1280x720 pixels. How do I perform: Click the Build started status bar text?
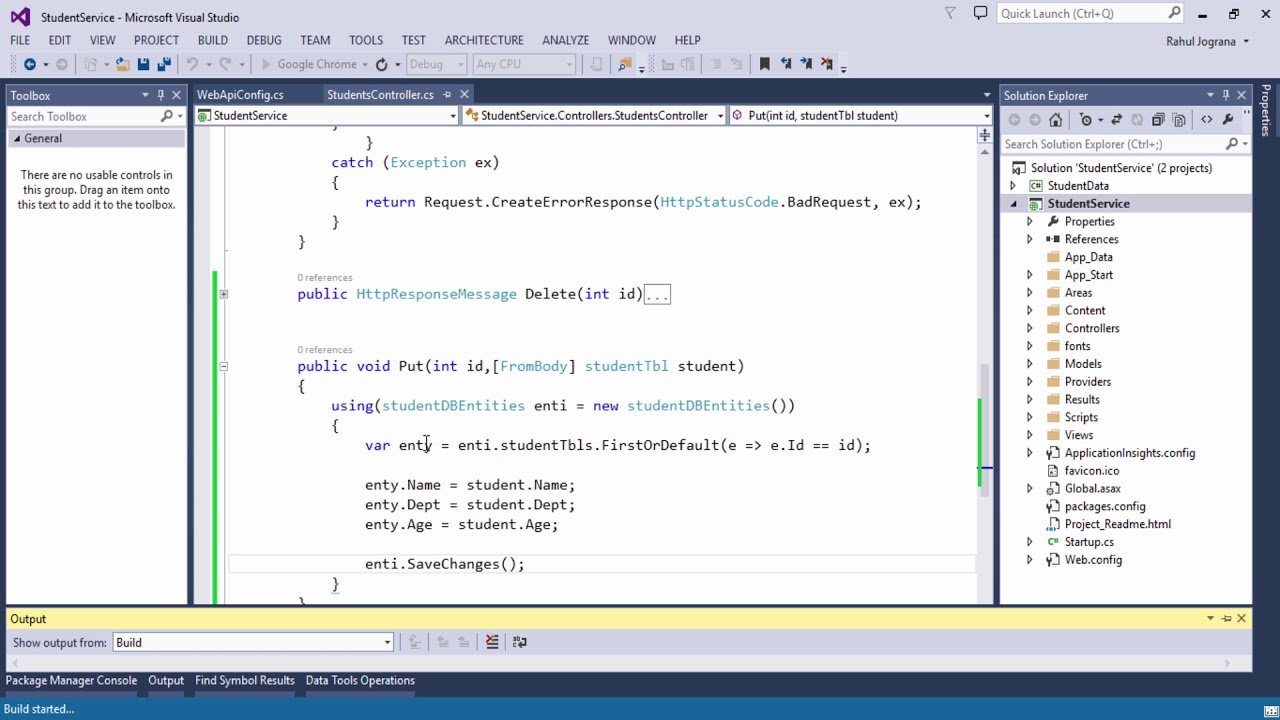39,709
